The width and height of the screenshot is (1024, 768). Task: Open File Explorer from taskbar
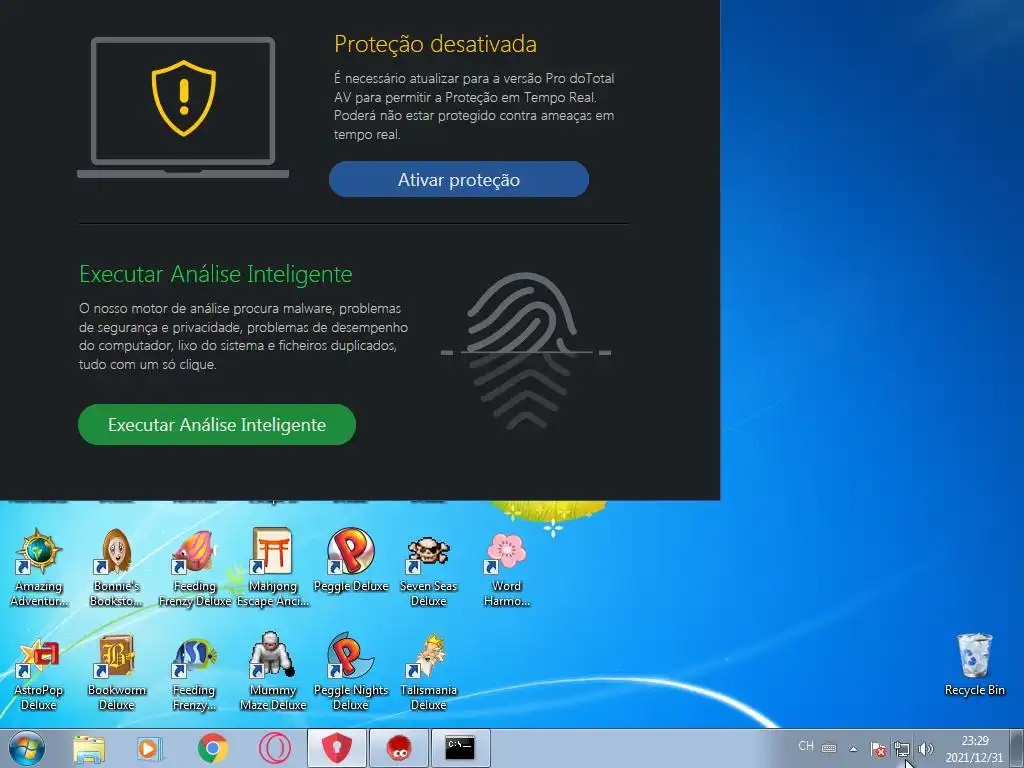(x=89, y=748)
